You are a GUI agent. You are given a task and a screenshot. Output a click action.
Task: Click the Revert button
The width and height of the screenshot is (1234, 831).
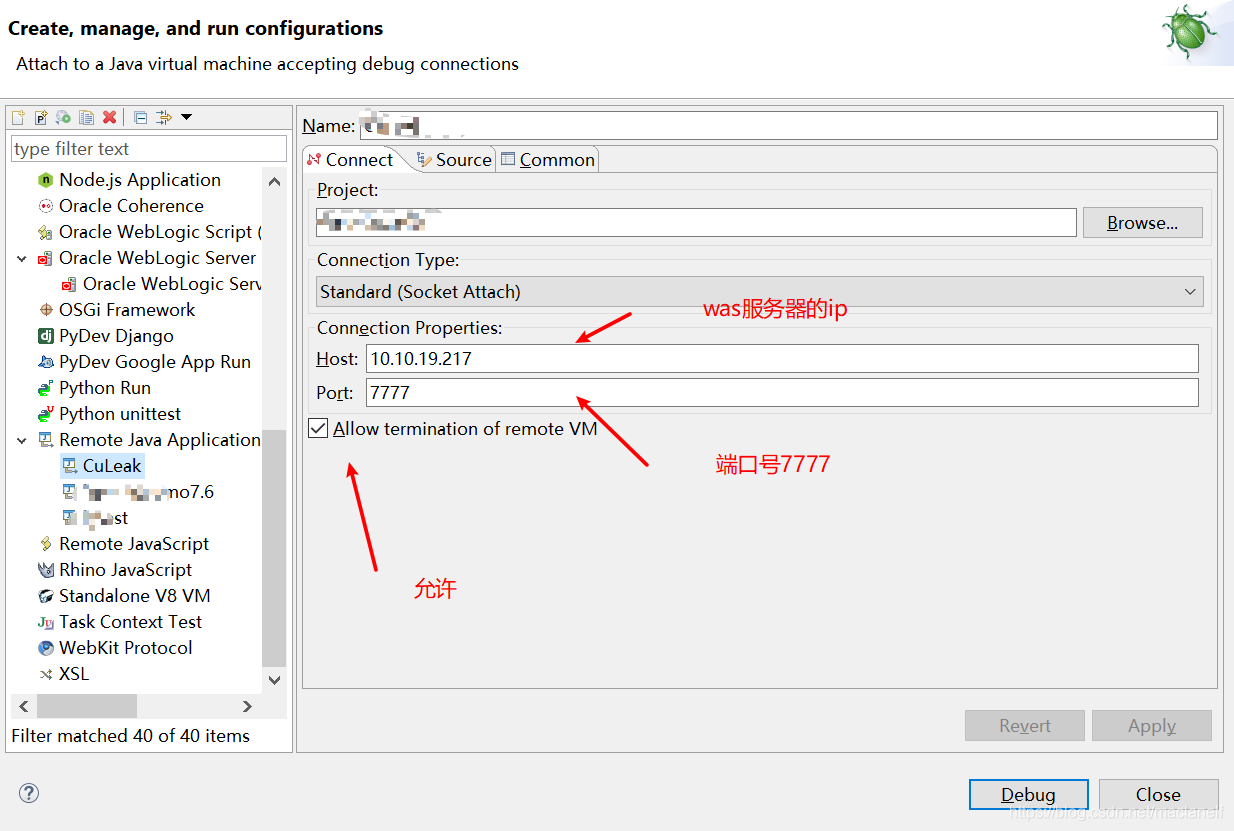point(1025,726)
